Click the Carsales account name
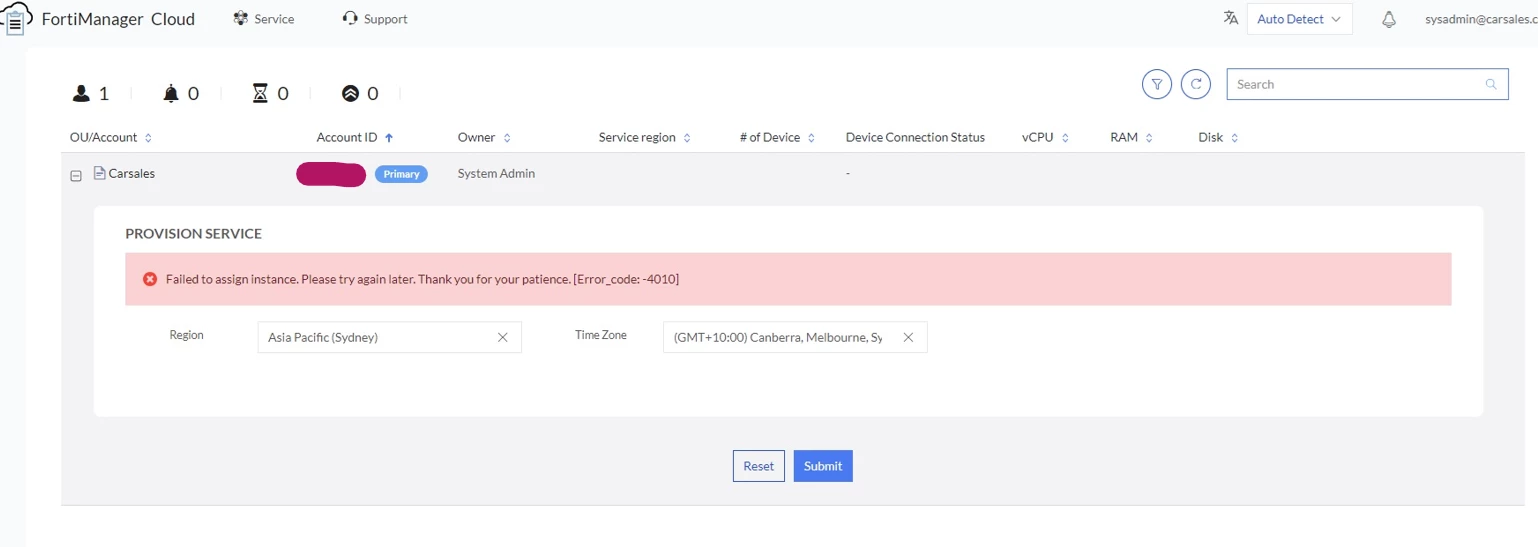 click(x=132, y=173)
